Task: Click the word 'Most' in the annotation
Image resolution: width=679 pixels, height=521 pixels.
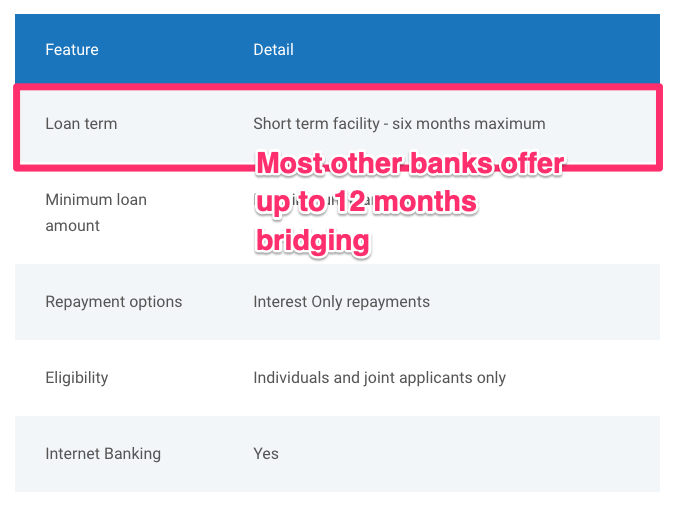Action: tap(290, 165)
